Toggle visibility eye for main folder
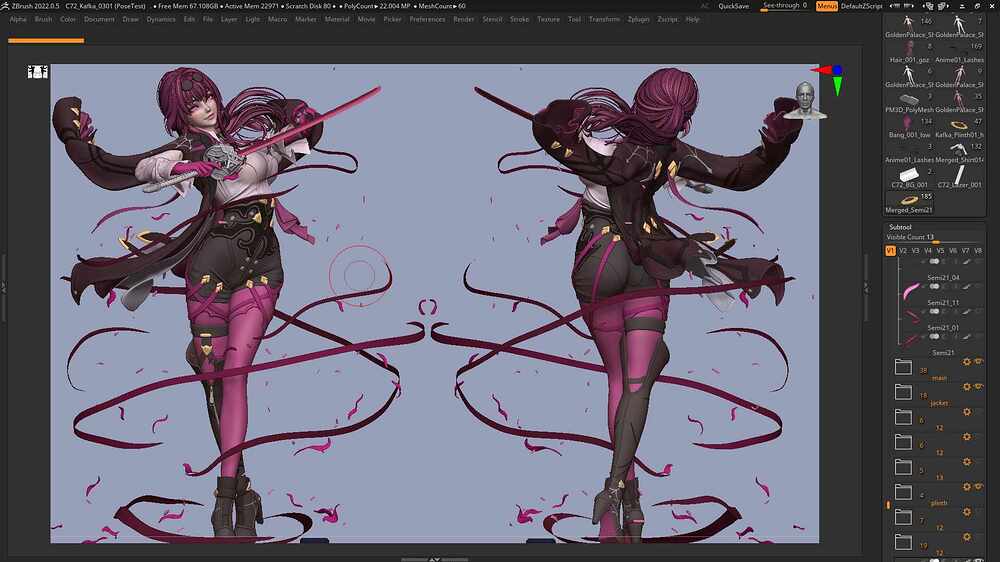This screenshot has width=1000, height=562. pyautogui.click(x=978, y=362)
